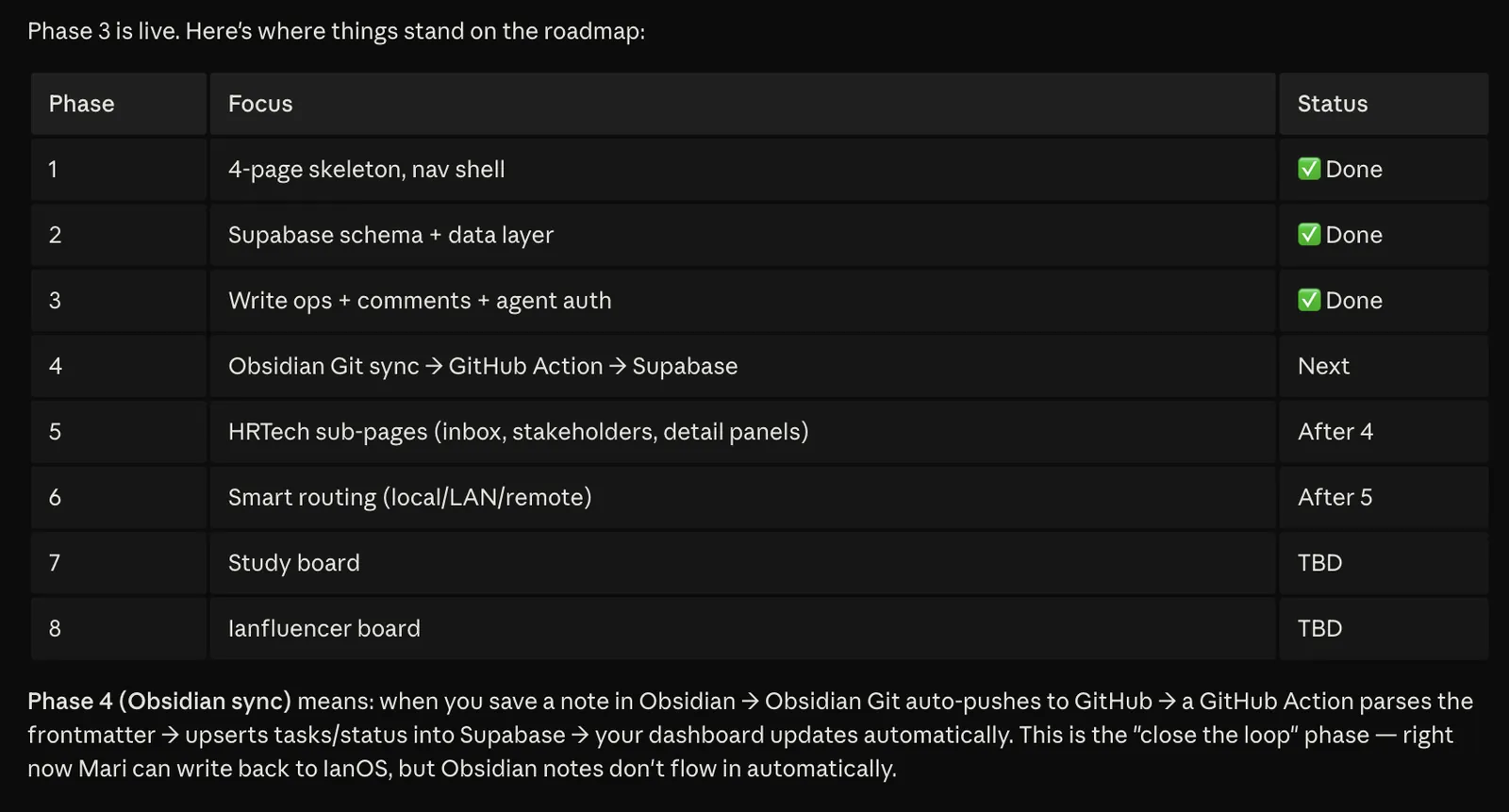The height and width of the screenshot is (812, 1509).
Task: Click the 'After 4' status cell
Action: click(1384, 432)
